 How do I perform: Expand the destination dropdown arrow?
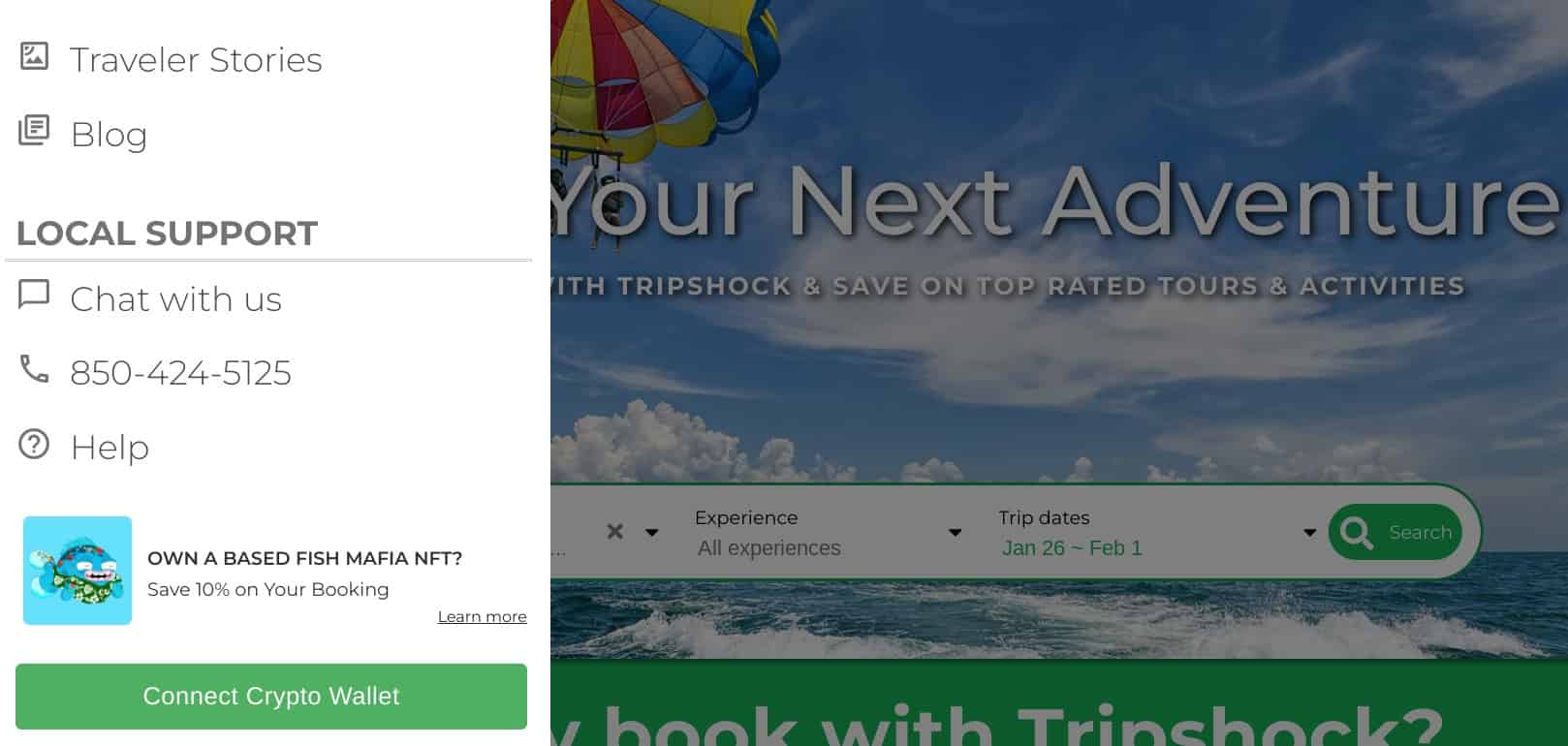tap(652, 532)
